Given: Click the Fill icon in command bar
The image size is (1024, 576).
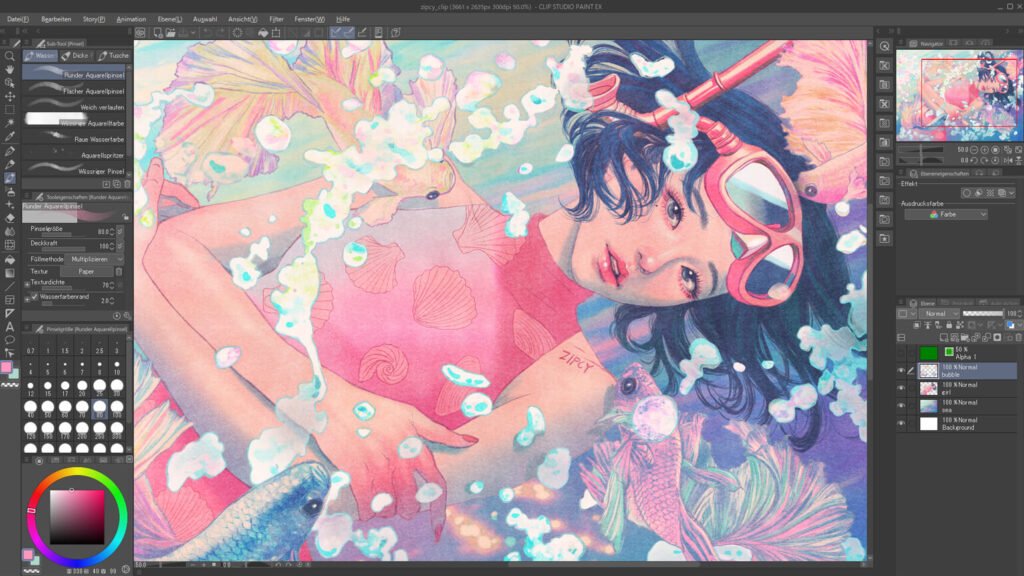Looking at the screenshot, I should click(x=263, y=33).
